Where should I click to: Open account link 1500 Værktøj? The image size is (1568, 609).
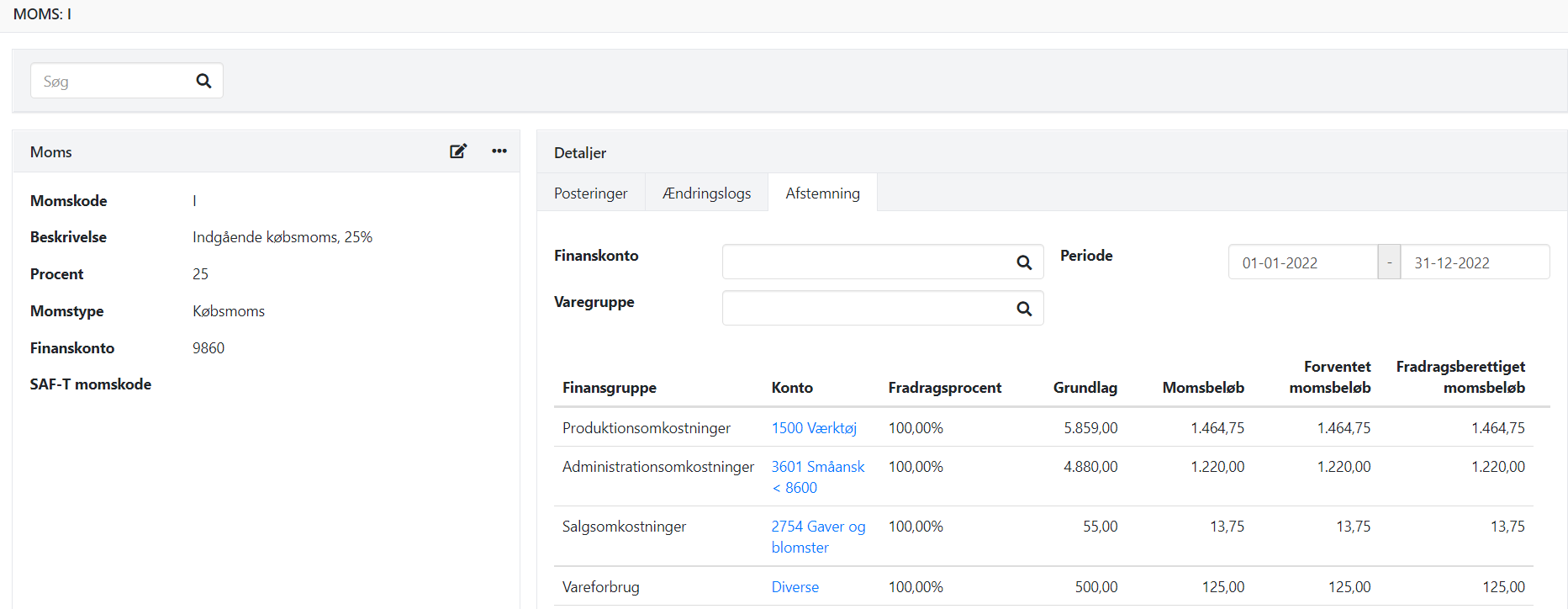(814, 428)
